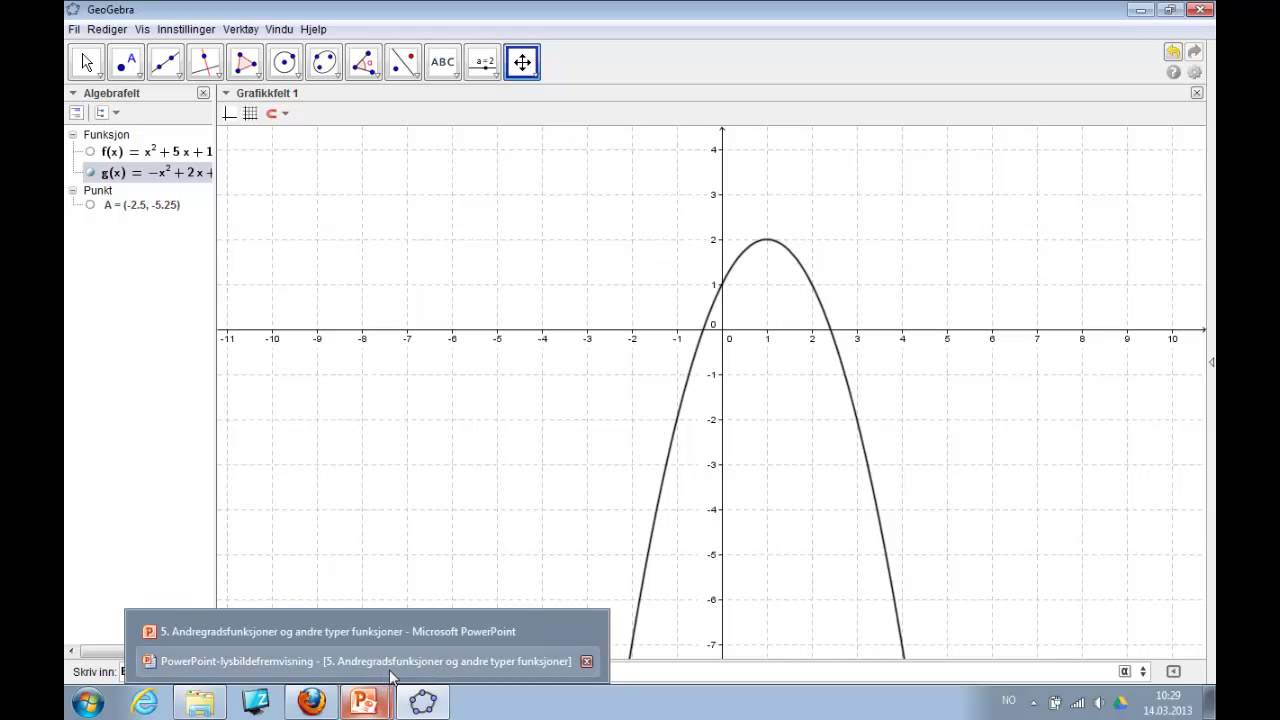The image size is (1280, 720).
Task: Click the volume speaker tray icon
Action: [1099, 703]
